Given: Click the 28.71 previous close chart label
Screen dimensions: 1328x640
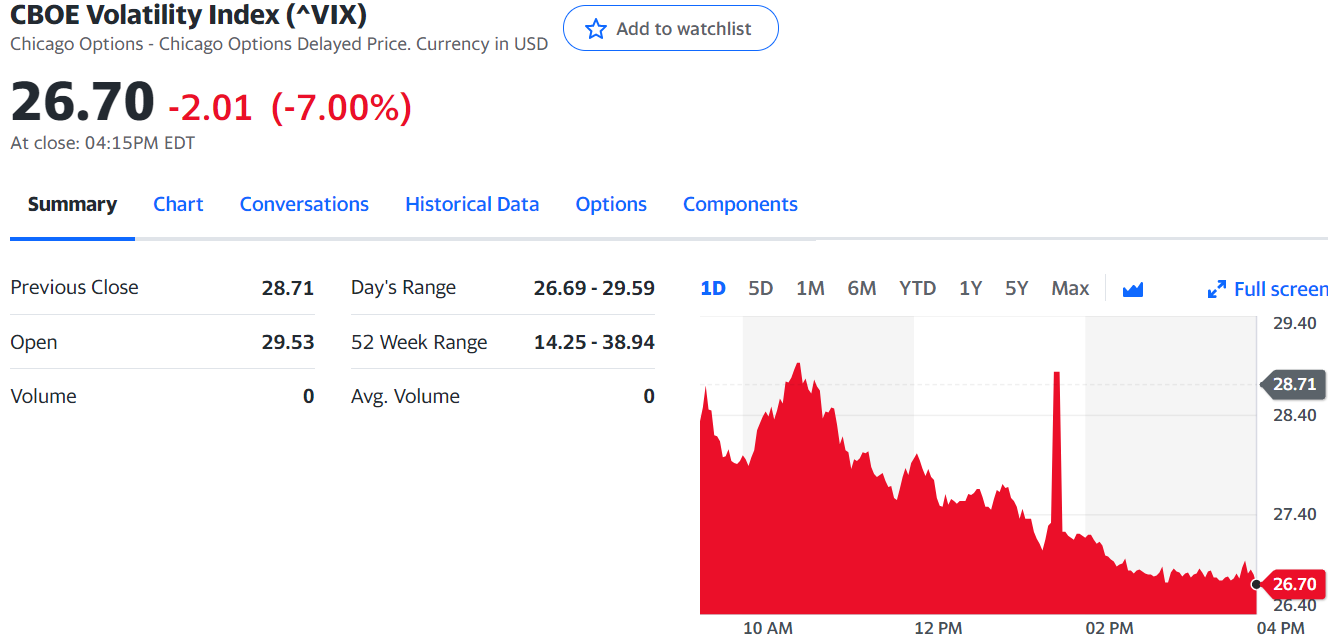Looking at the screenshot, I should click(x=1293, y=384).
